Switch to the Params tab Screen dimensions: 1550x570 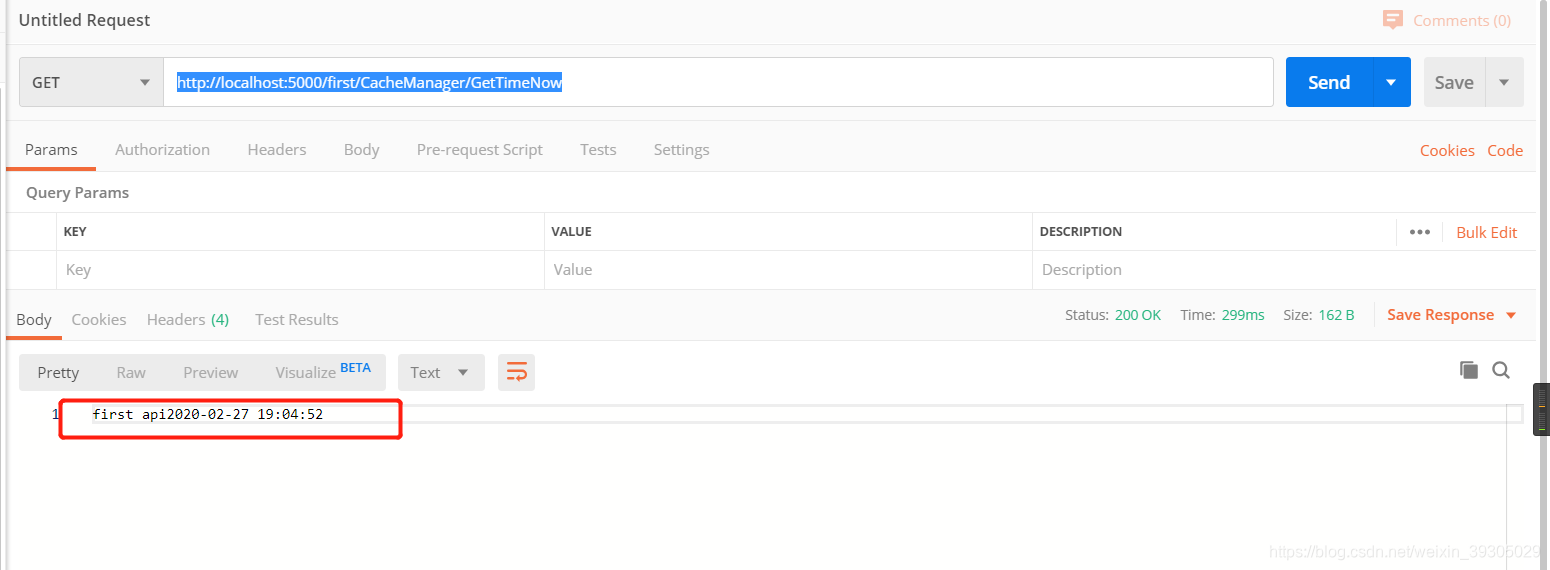(51, 150)
